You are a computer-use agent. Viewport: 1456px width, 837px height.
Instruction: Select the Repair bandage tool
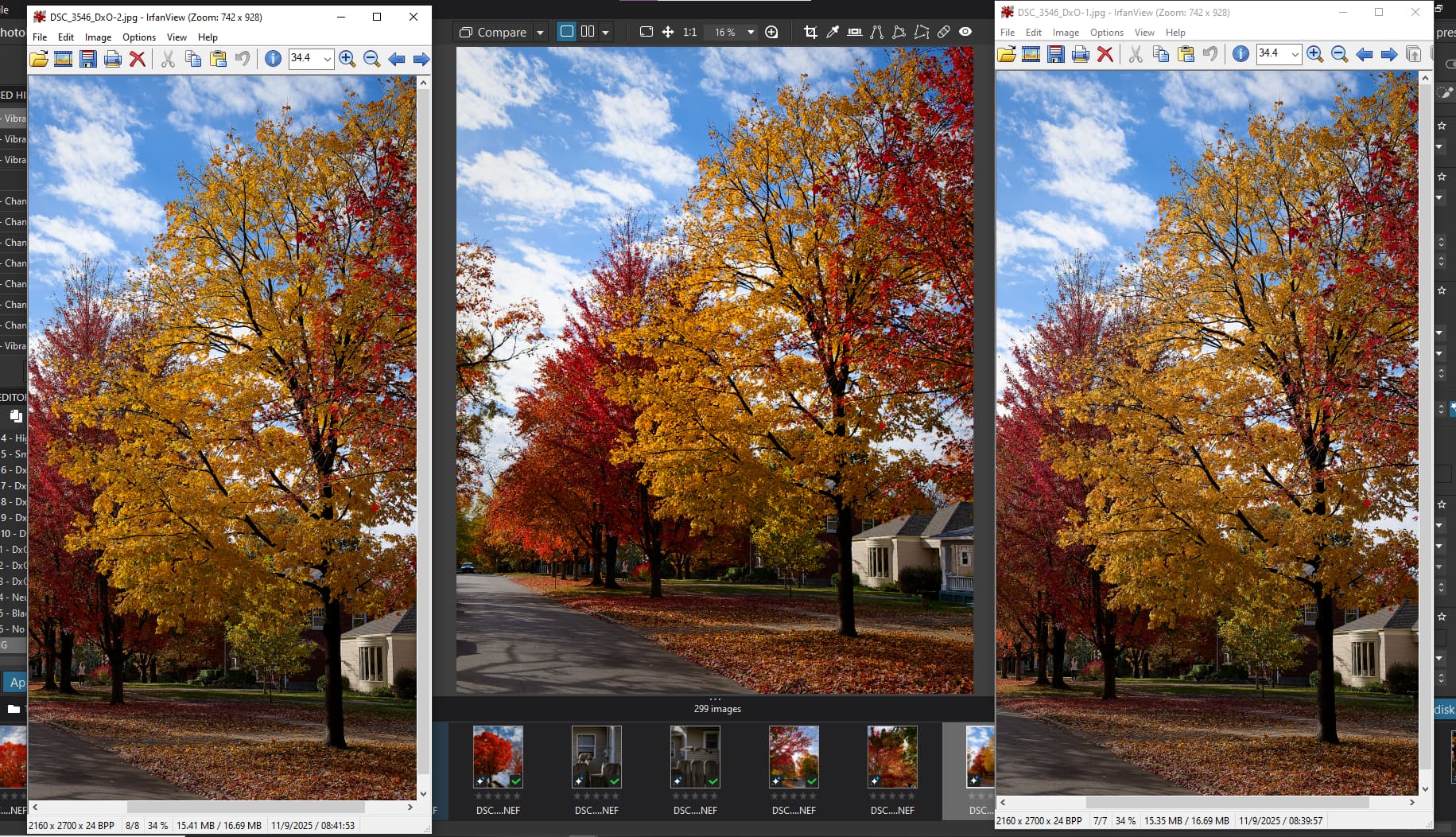tap(943, 32)
